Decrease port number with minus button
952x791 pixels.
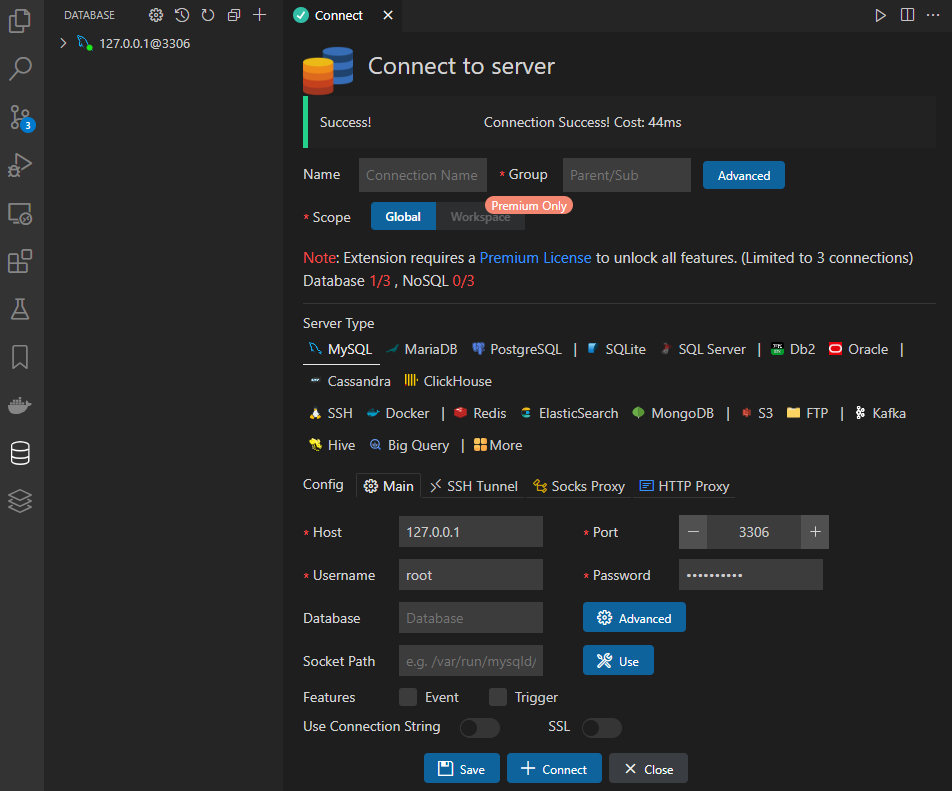[x=693, y=532]
